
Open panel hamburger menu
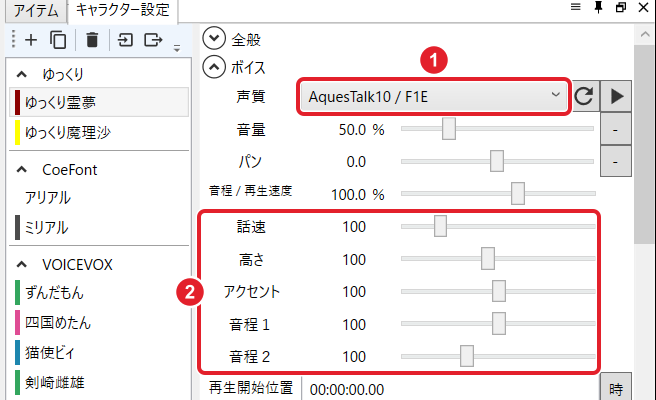click(x=576, y=7)
